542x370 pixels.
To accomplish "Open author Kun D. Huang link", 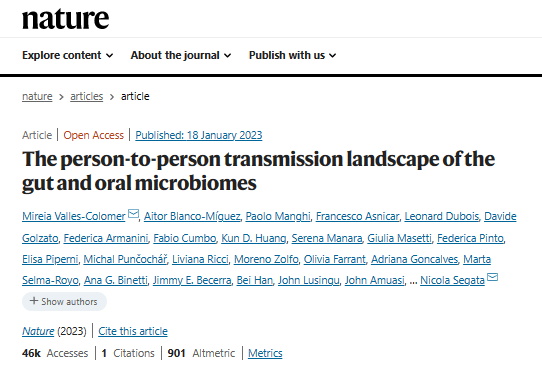I will (x=254, y=238).
